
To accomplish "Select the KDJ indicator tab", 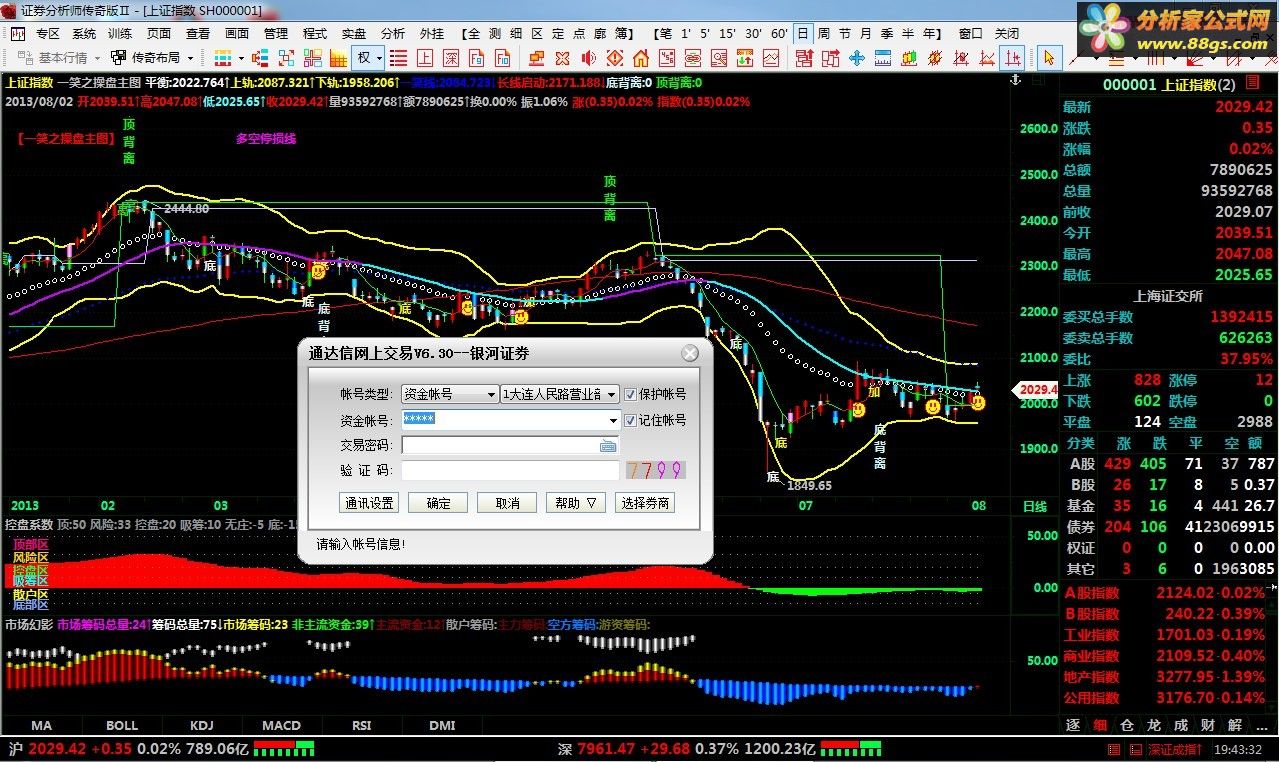I will tap(202, 725).
